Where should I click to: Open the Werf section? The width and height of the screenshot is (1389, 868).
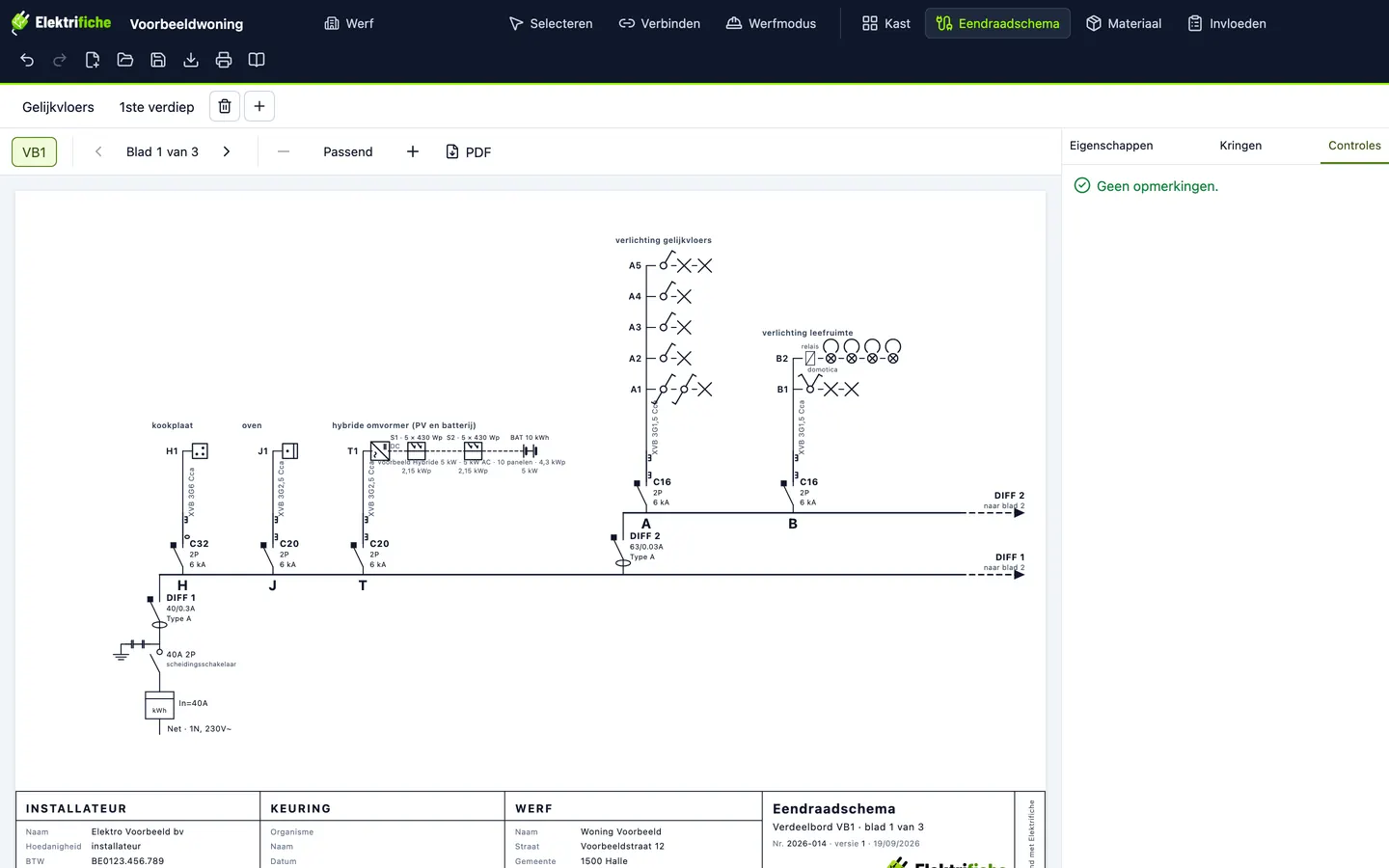point(349,23)
